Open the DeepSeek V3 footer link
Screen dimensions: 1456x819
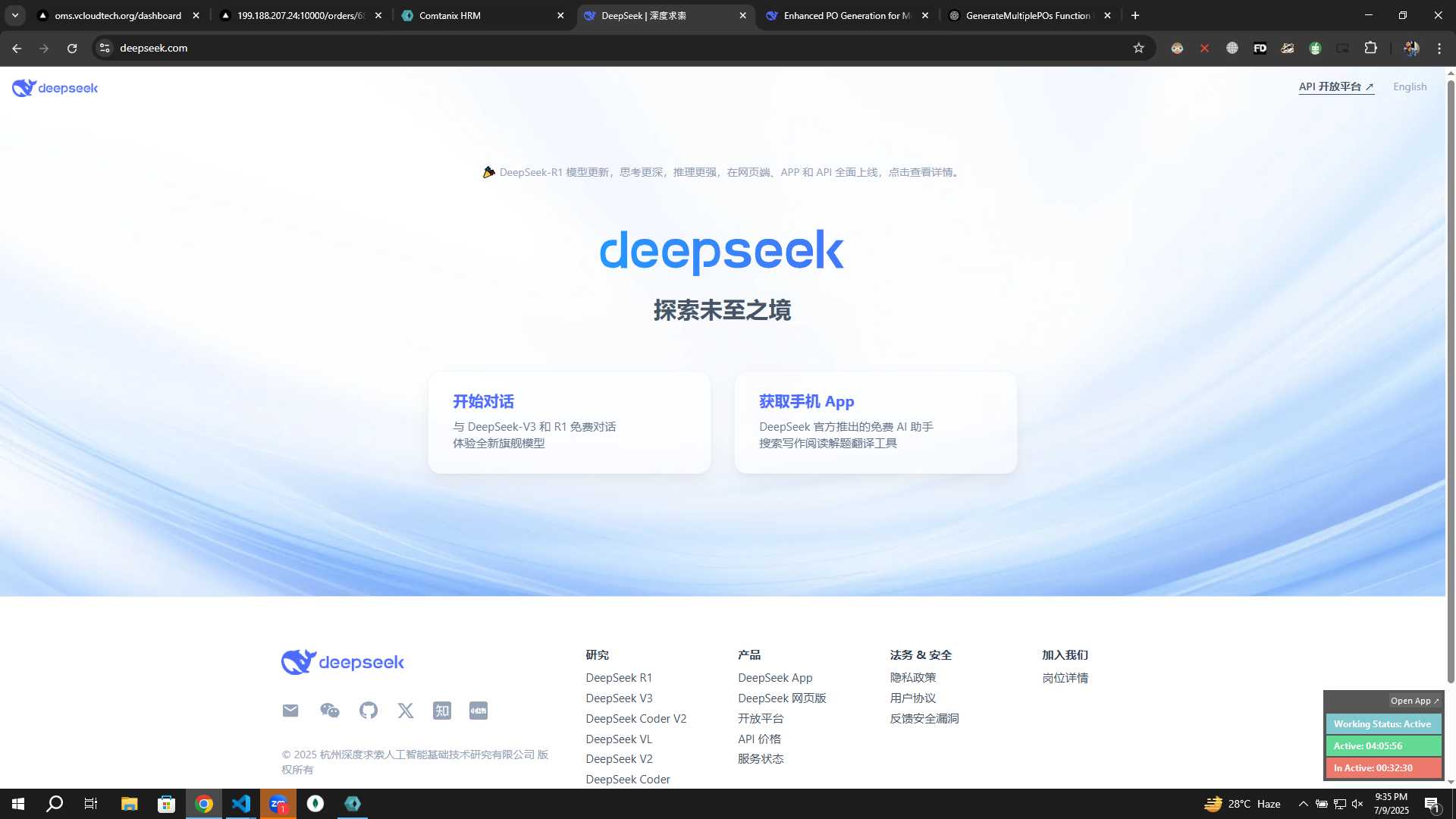619,698
